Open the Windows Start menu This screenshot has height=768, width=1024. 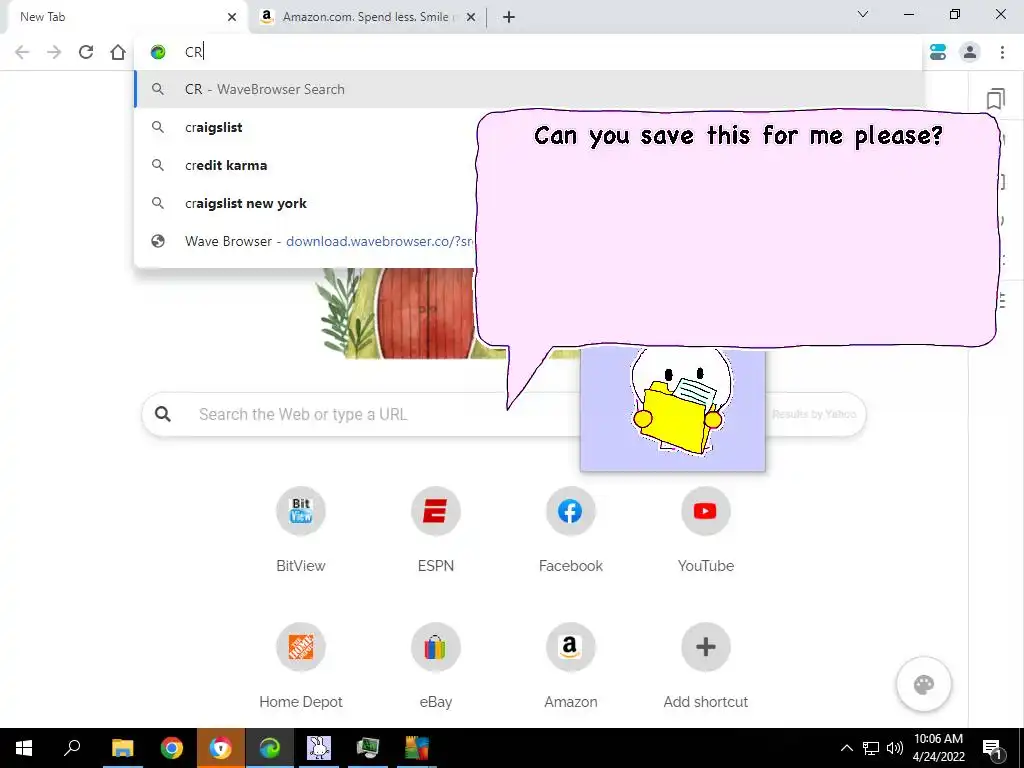click(24, 748)
